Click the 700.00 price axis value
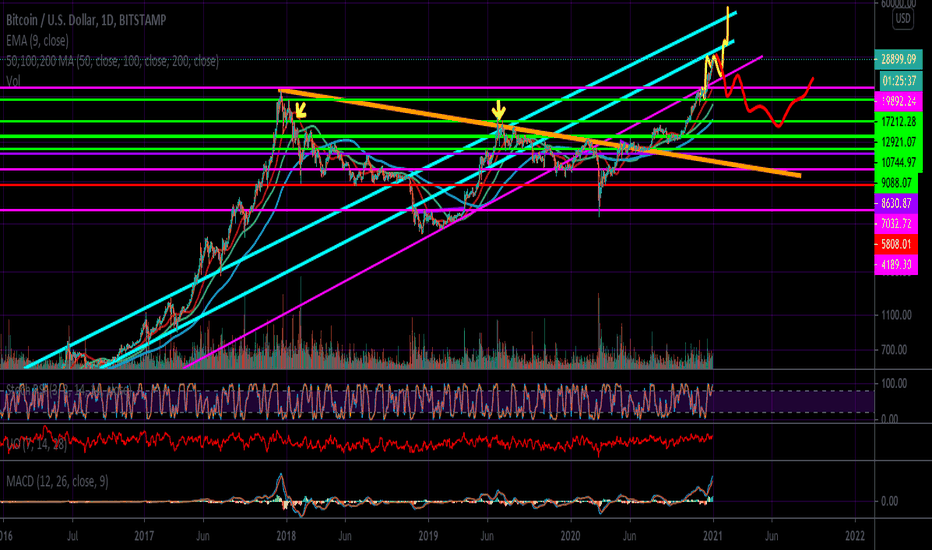This screenshot has height=550, width=932. pos(894,350)
